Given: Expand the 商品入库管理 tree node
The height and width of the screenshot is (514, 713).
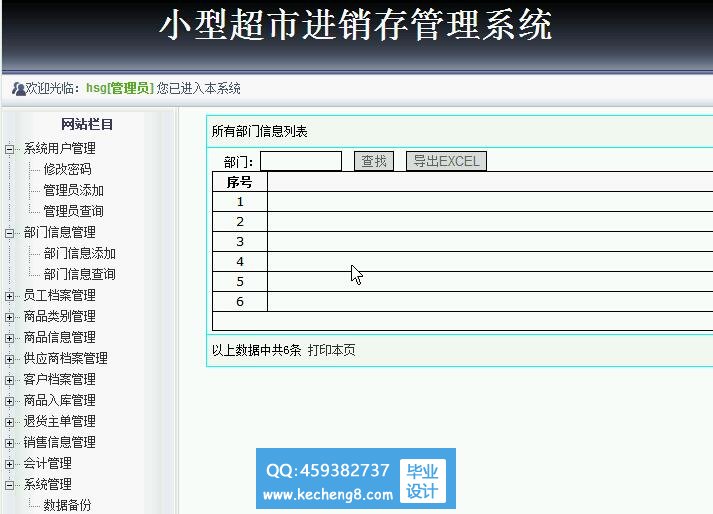Looking at the screenshot, I should tap(9, 401).
